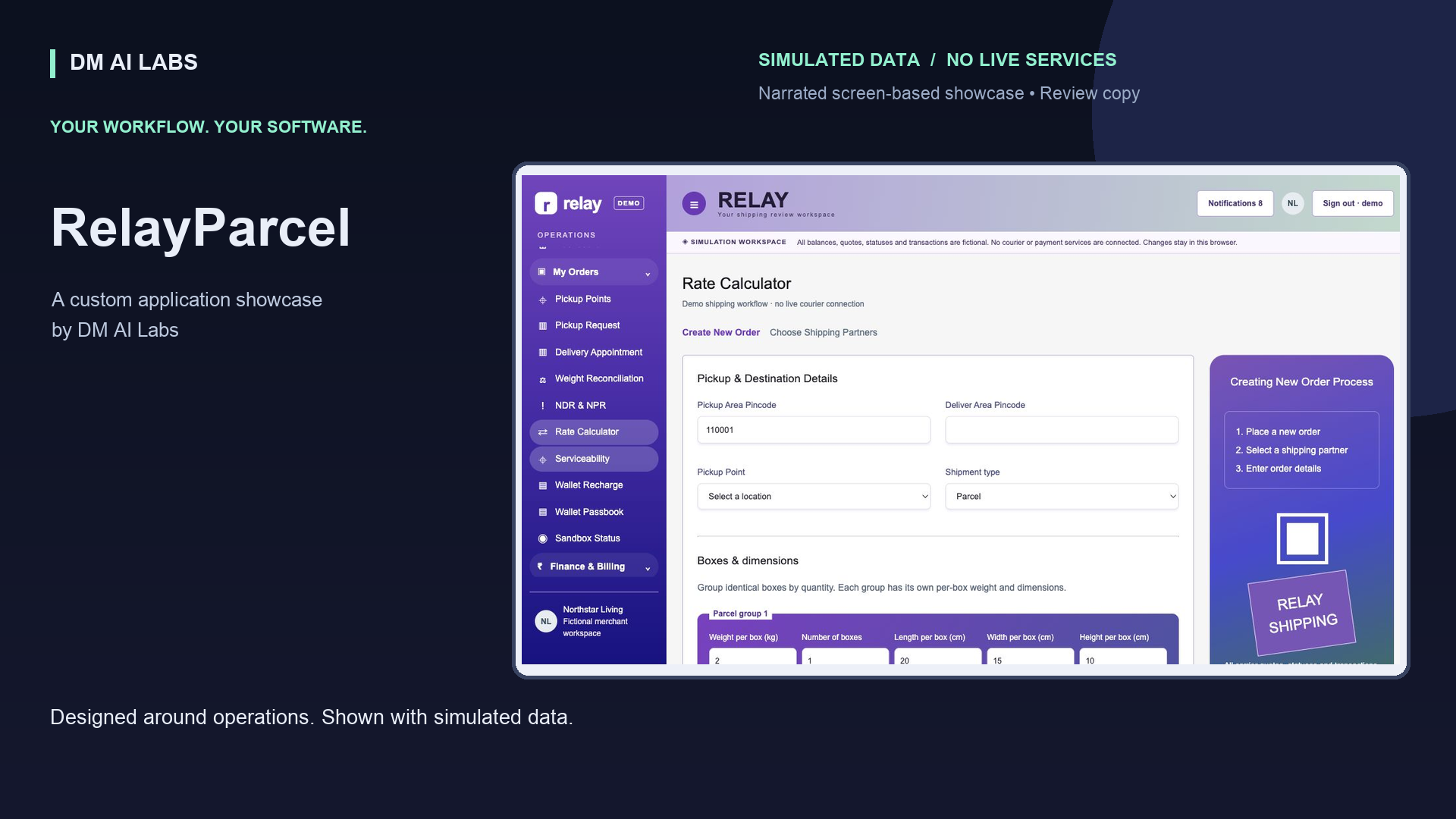
Task: Click the Weight per box field
Action: pyautogui.click(x=752, y=657)
